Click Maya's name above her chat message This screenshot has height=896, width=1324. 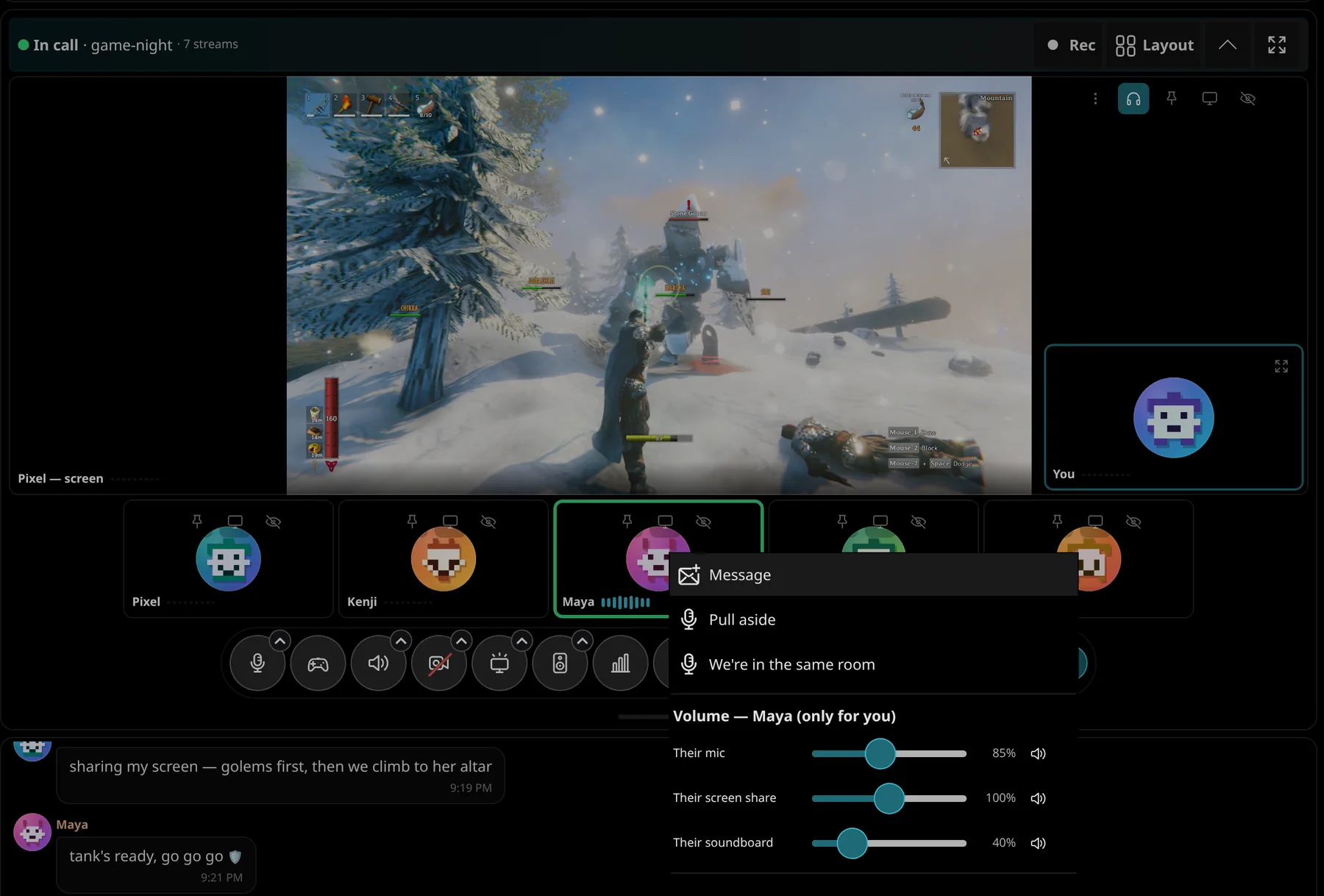(72, 825)
